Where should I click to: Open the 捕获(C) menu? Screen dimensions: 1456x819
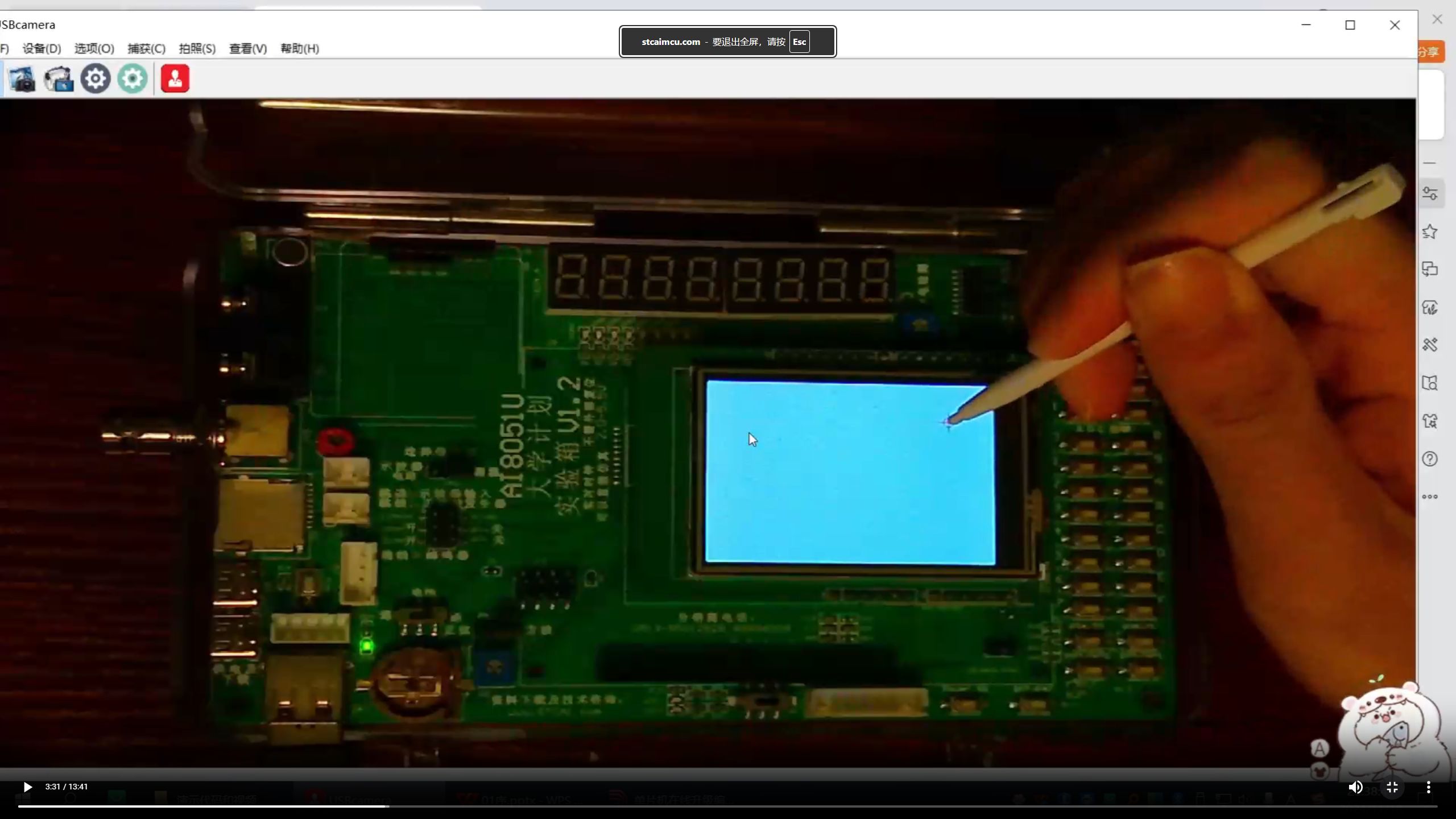146,48
